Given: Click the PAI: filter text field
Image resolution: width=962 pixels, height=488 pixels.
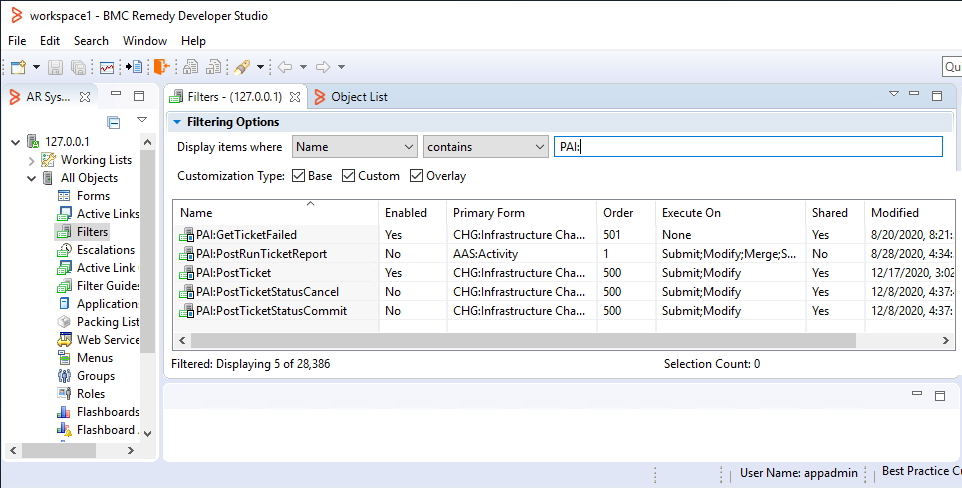Looking at the screenshot, I should (x=748, y=147).
